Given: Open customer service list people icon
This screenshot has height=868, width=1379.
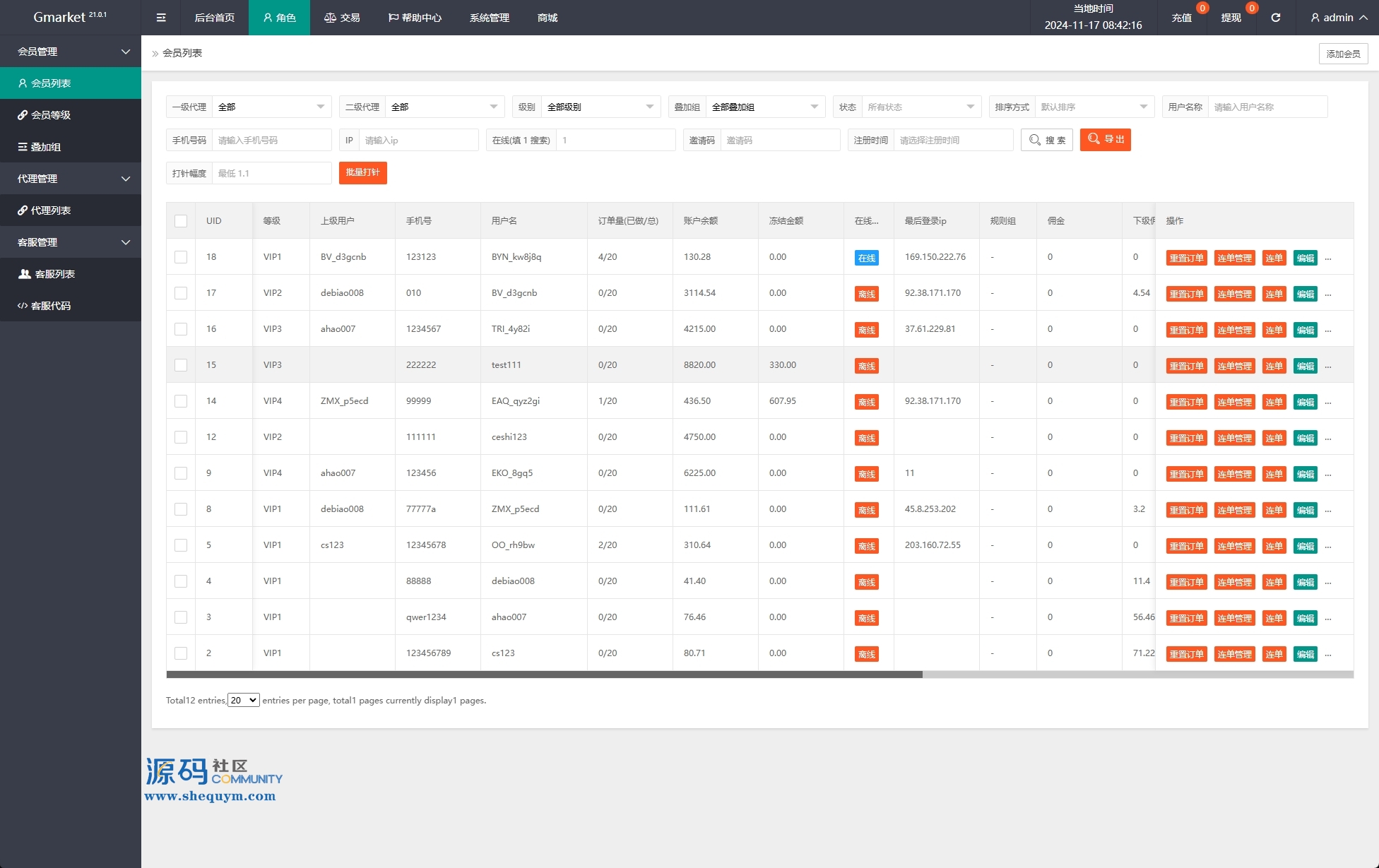Looking at the screenshot, I should click(24, 274).
